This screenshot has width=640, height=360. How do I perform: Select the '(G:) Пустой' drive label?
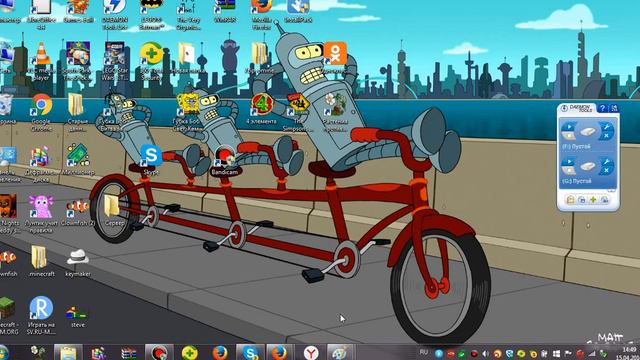[577, 181]
